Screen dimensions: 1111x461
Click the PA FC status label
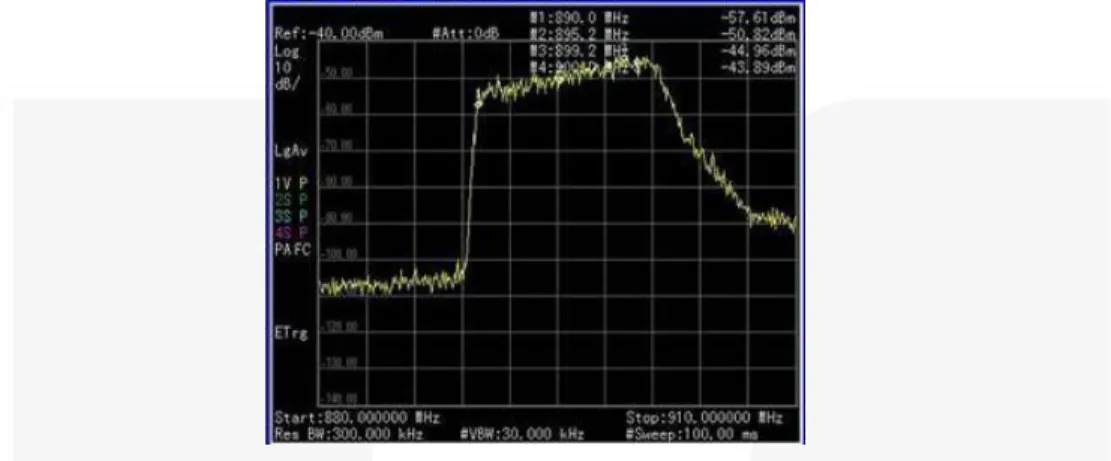pos(292,249)
